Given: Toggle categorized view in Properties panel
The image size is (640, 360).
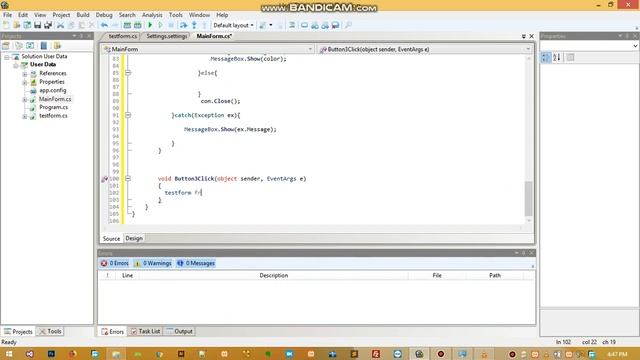Looking at the screenshot, I should [x=546, y=58].
